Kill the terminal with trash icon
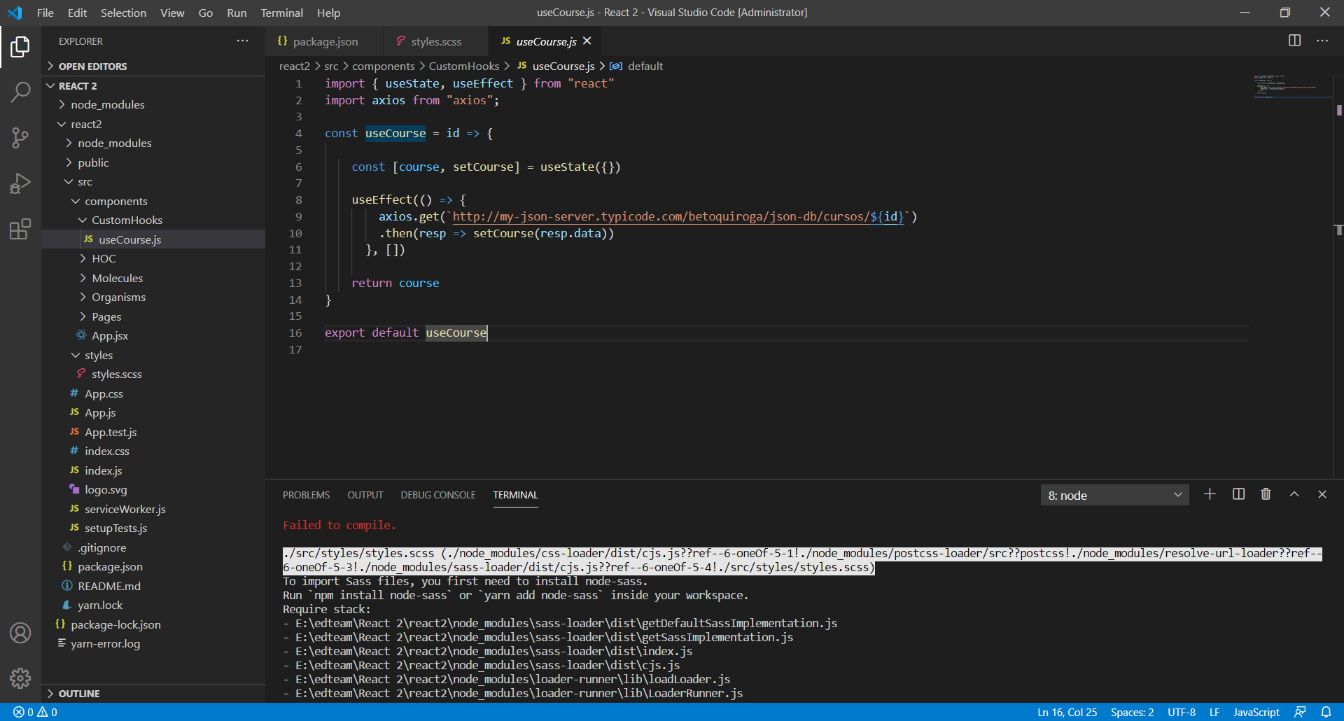This screenshot has height=721, width=1344. pos(1266,494)
